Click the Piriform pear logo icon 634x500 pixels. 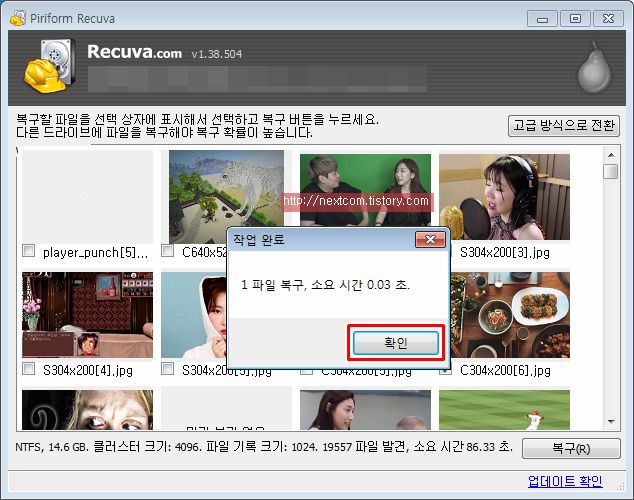click(594, 67)
